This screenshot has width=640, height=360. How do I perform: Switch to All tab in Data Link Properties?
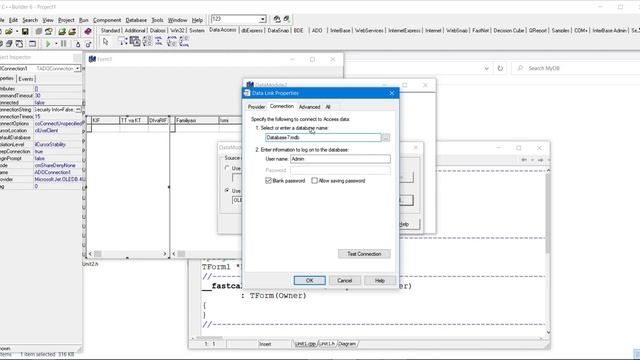[x=328, y=107]
